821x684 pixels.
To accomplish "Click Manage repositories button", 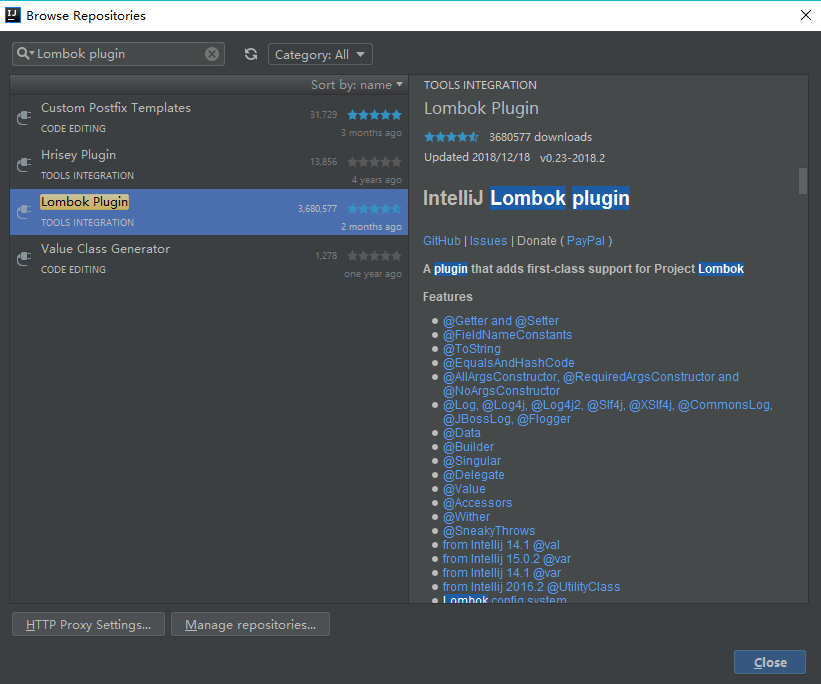I will click(250, 624).
